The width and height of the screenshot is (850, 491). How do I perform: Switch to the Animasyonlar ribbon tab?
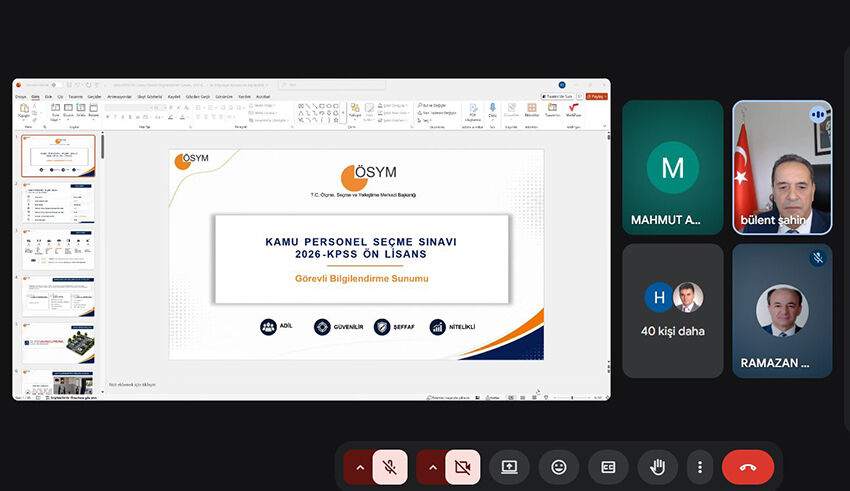coord(119,96)
